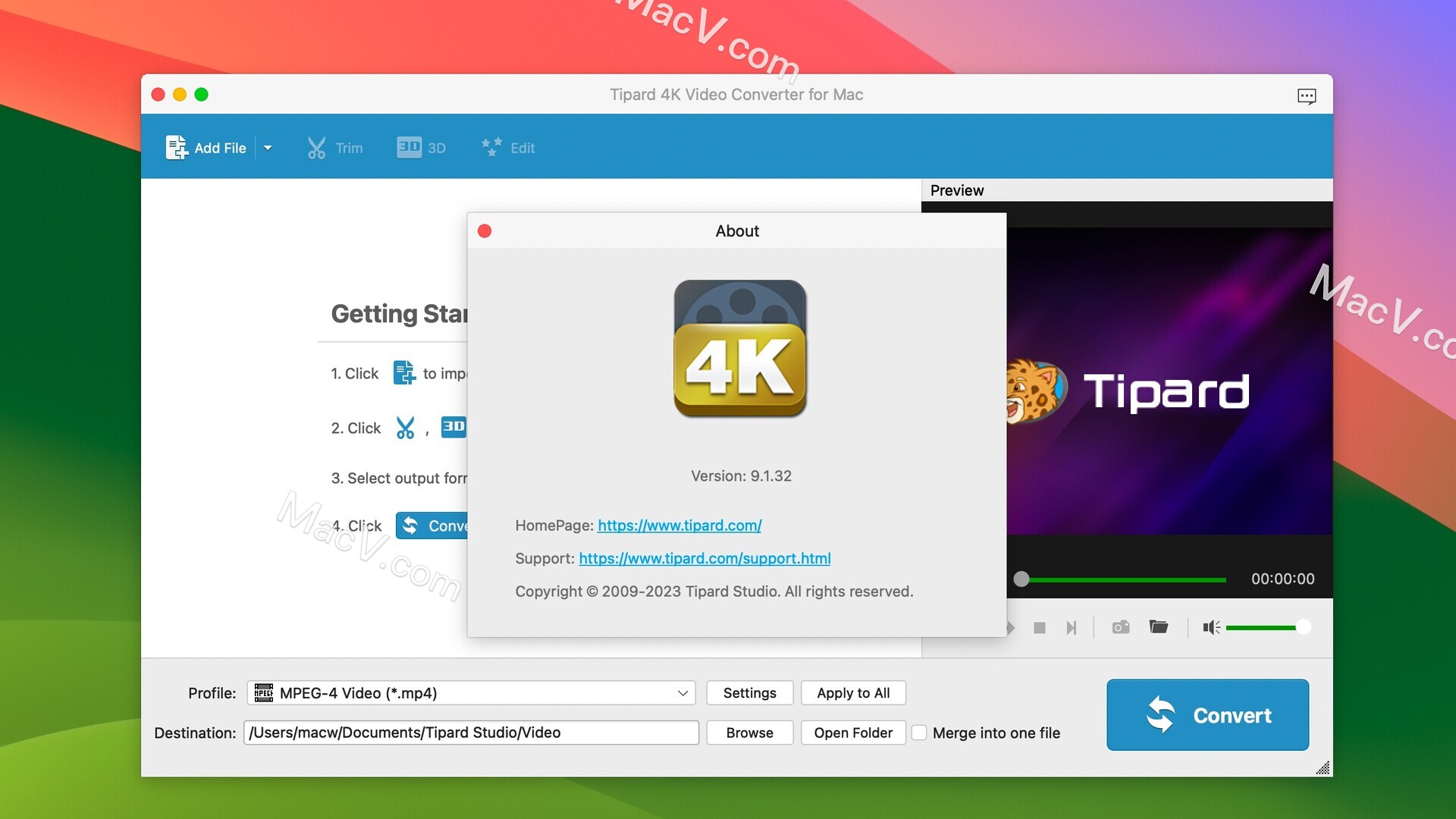Enable the Merge into one file option
The image size is (1456, 819).
[918, 732]
